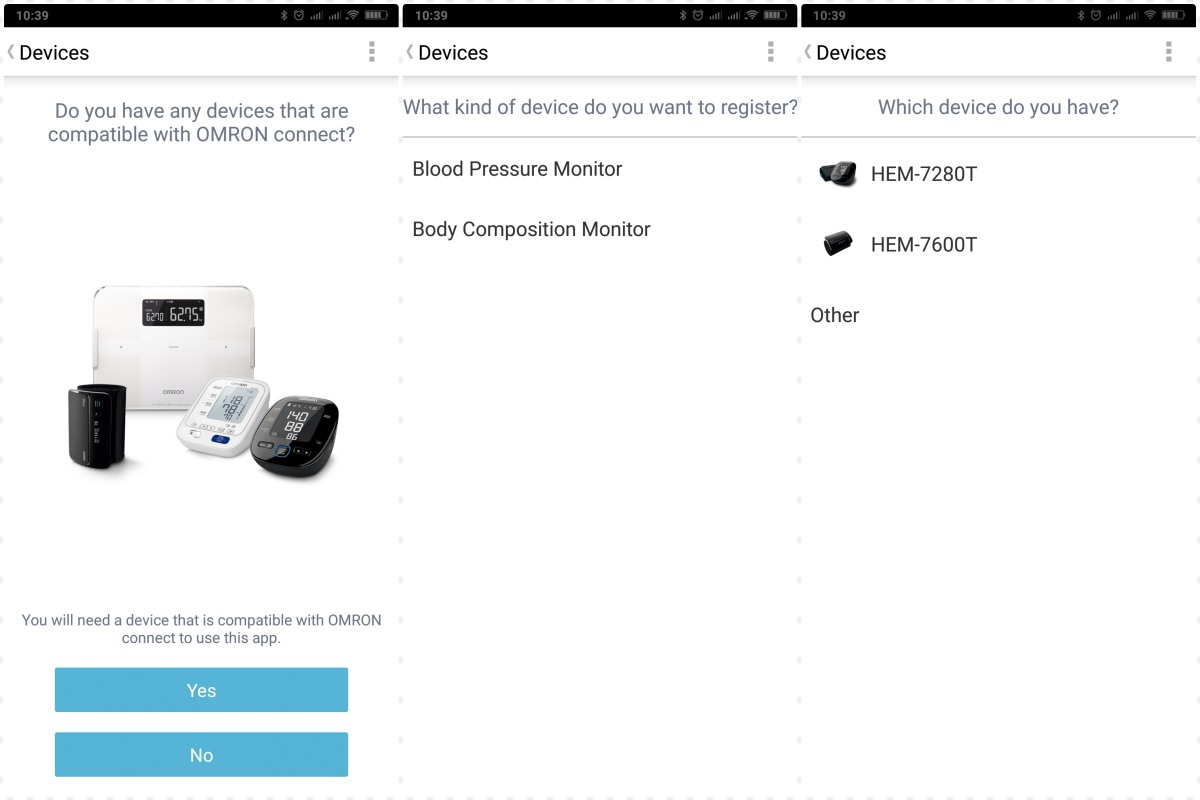
Task: Tap the back chevron on the device model screen
Action: click(x=808, y=52)
